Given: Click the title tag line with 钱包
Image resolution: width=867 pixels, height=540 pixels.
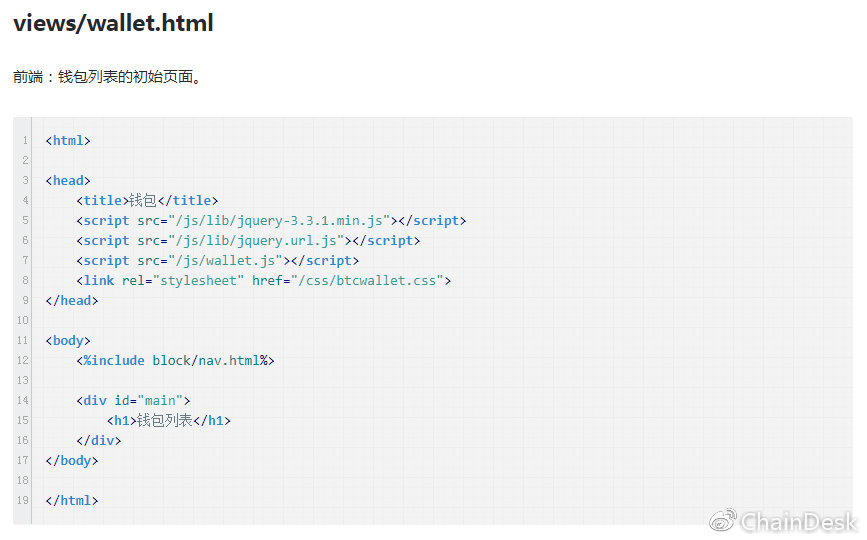Looking at the screenshot, I should tap(147, 201).
